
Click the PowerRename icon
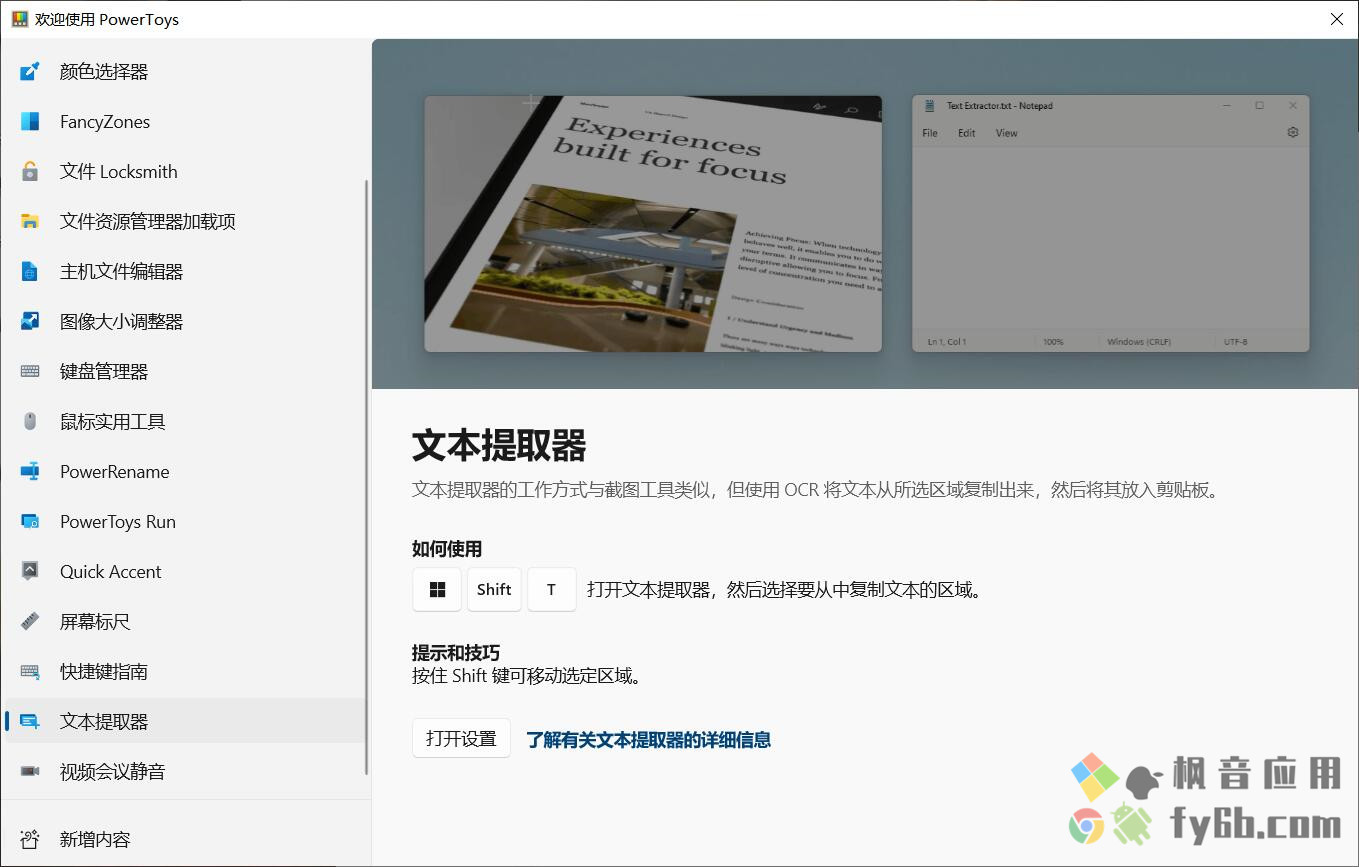click(30, 471)
